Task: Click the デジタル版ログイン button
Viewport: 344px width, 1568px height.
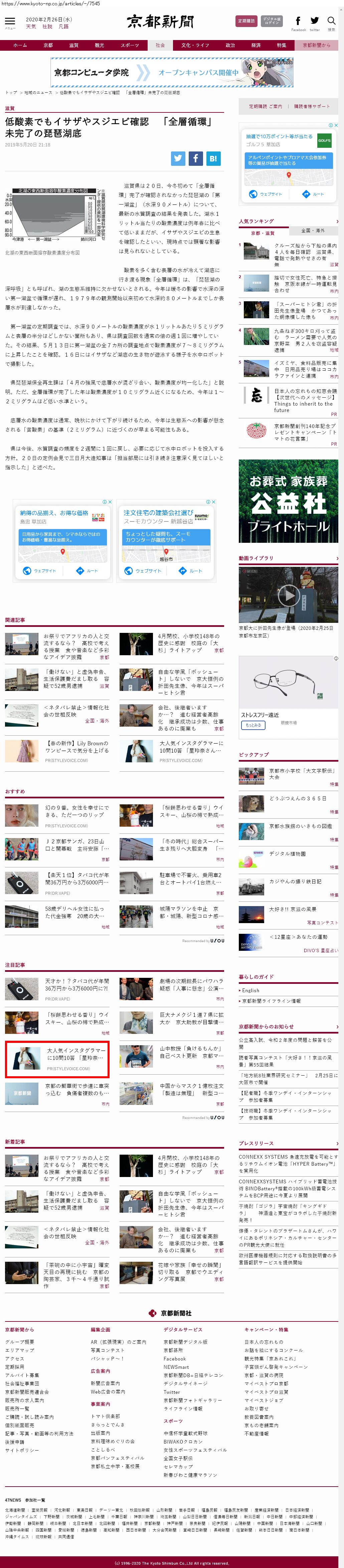Action: pyautogui.click(x=272, y=21)
